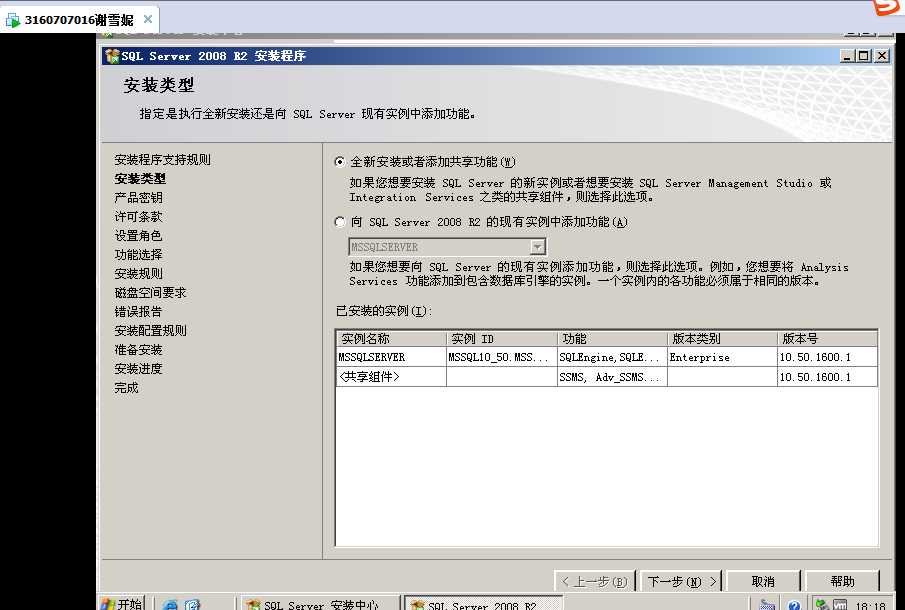Click network connection tray icon
This screenshot has height=610, width=905.
click(822, 605)
